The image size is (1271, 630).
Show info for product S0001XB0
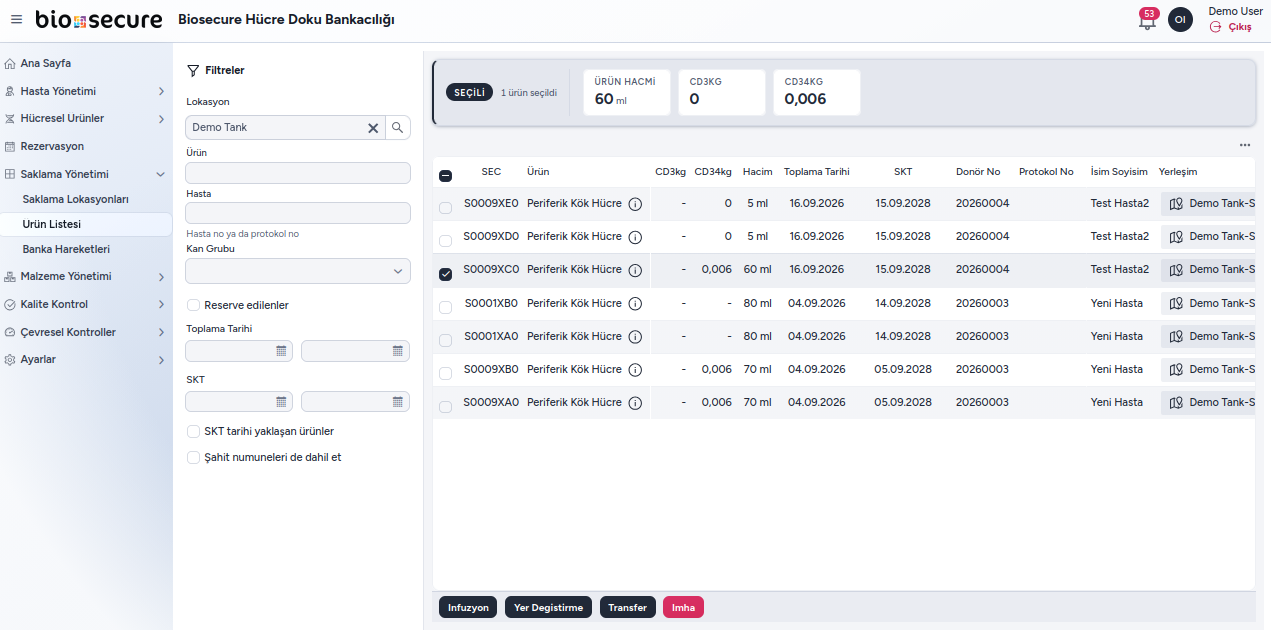[x=635, y=304]
